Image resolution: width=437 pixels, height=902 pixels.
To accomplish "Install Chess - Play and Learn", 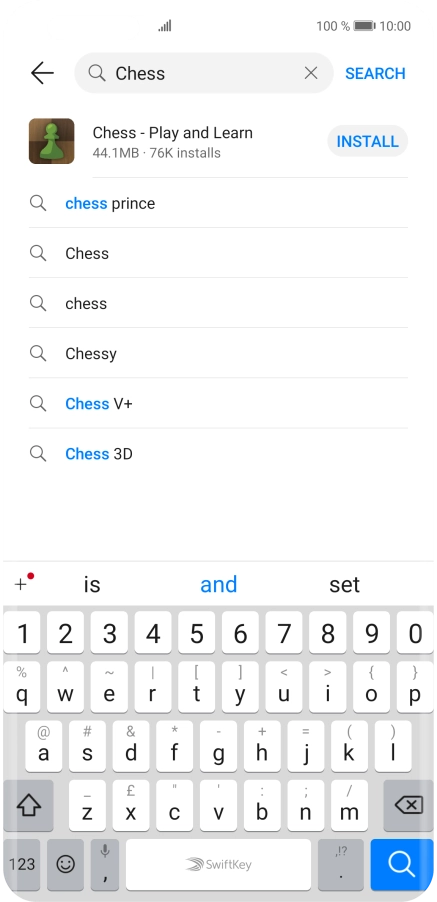I will coord(367,142).
